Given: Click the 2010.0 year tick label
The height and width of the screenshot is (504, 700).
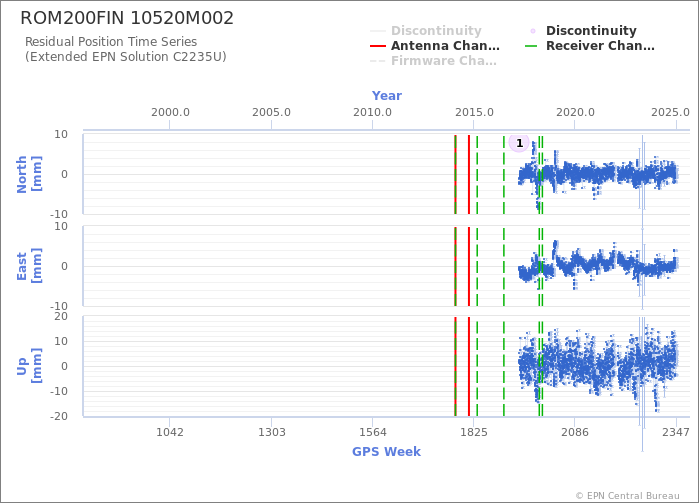Looking at the screenshot, I should (372, 112).
